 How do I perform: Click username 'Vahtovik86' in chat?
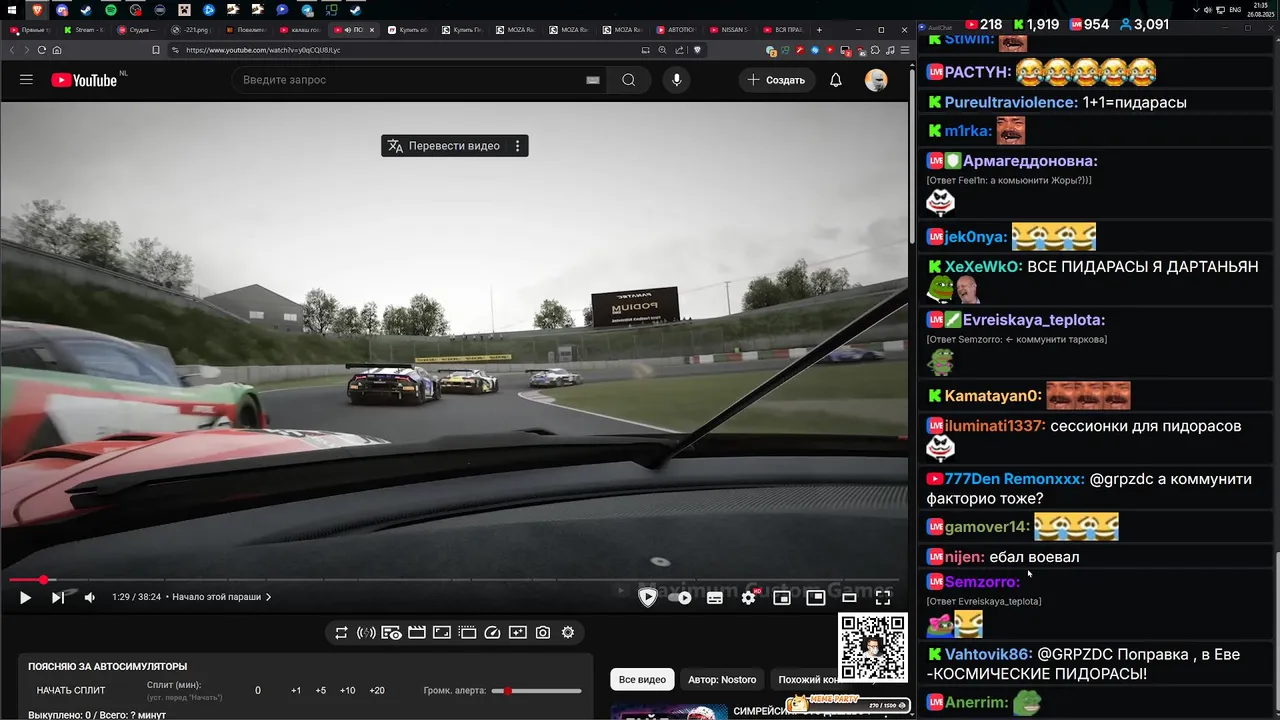pos(988,654)
